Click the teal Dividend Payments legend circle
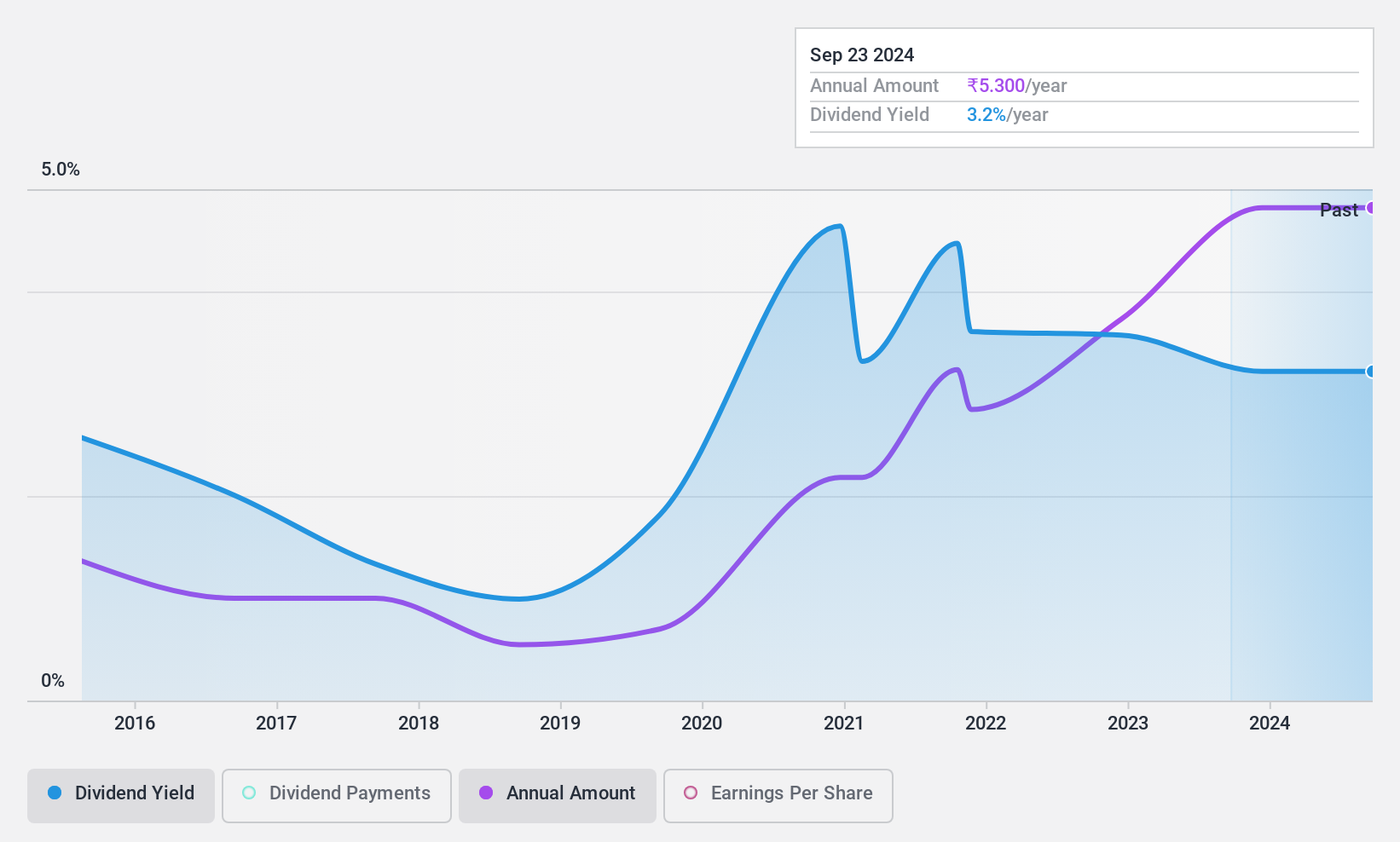 click(249, 793)
